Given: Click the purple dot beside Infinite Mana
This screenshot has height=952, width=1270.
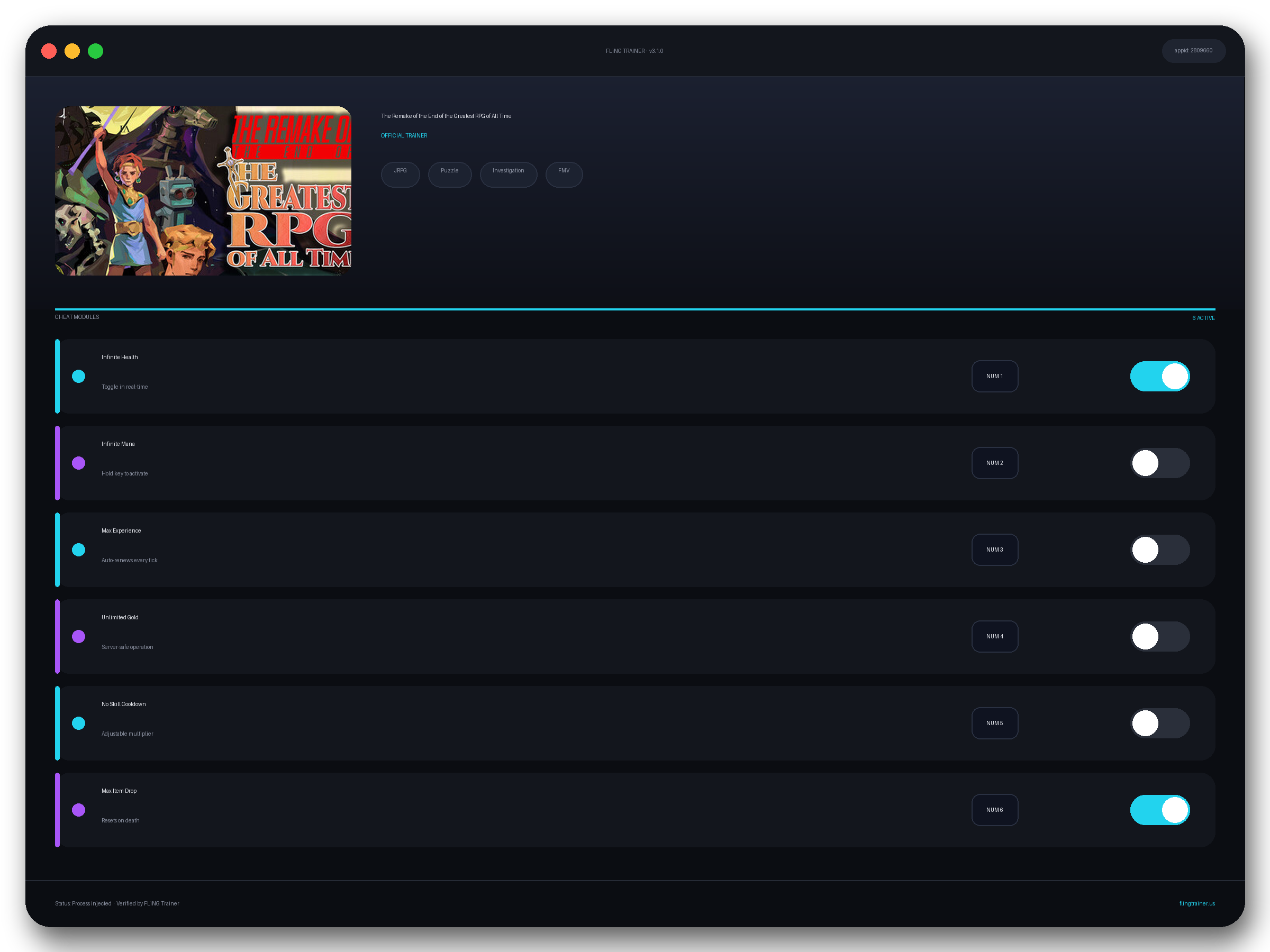Looking at the screenshot, I should coord(79,463).
